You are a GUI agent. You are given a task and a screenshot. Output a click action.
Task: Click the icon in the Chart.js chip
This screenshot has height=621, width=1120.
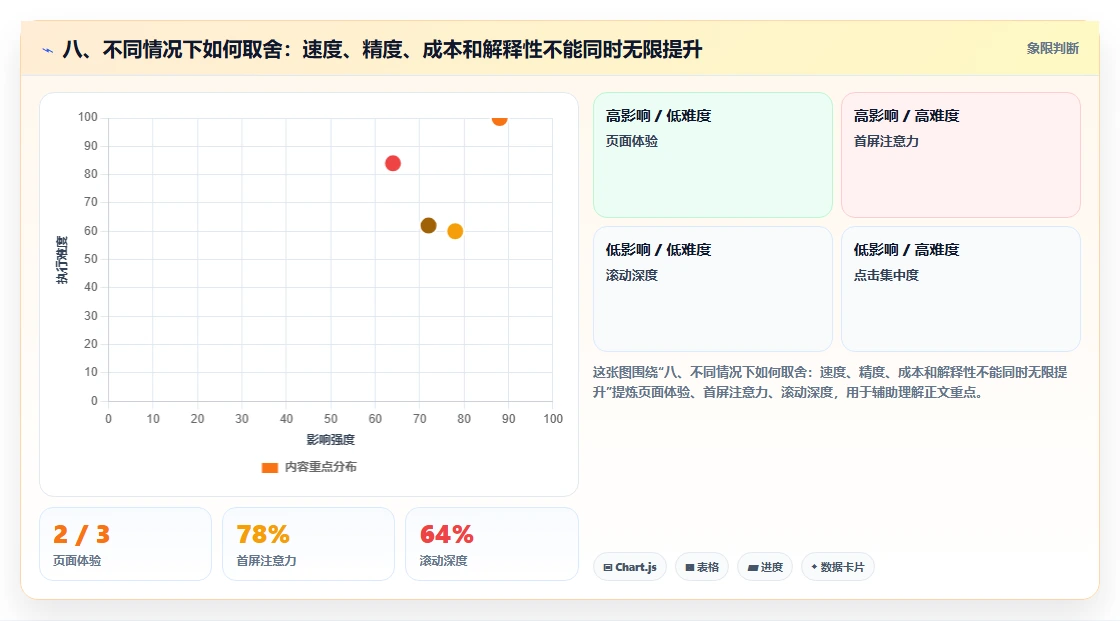point(608,567)
